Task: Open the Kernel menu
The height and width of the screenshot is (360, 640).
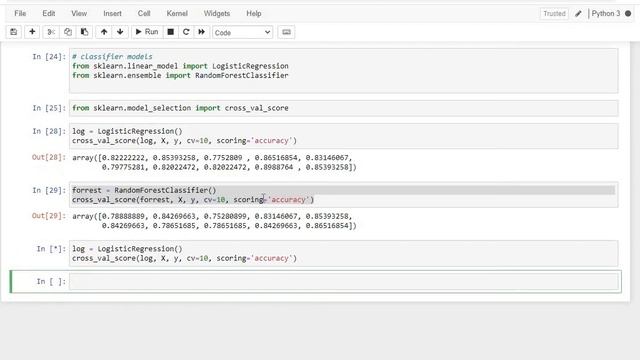Action: pos(177,13)
